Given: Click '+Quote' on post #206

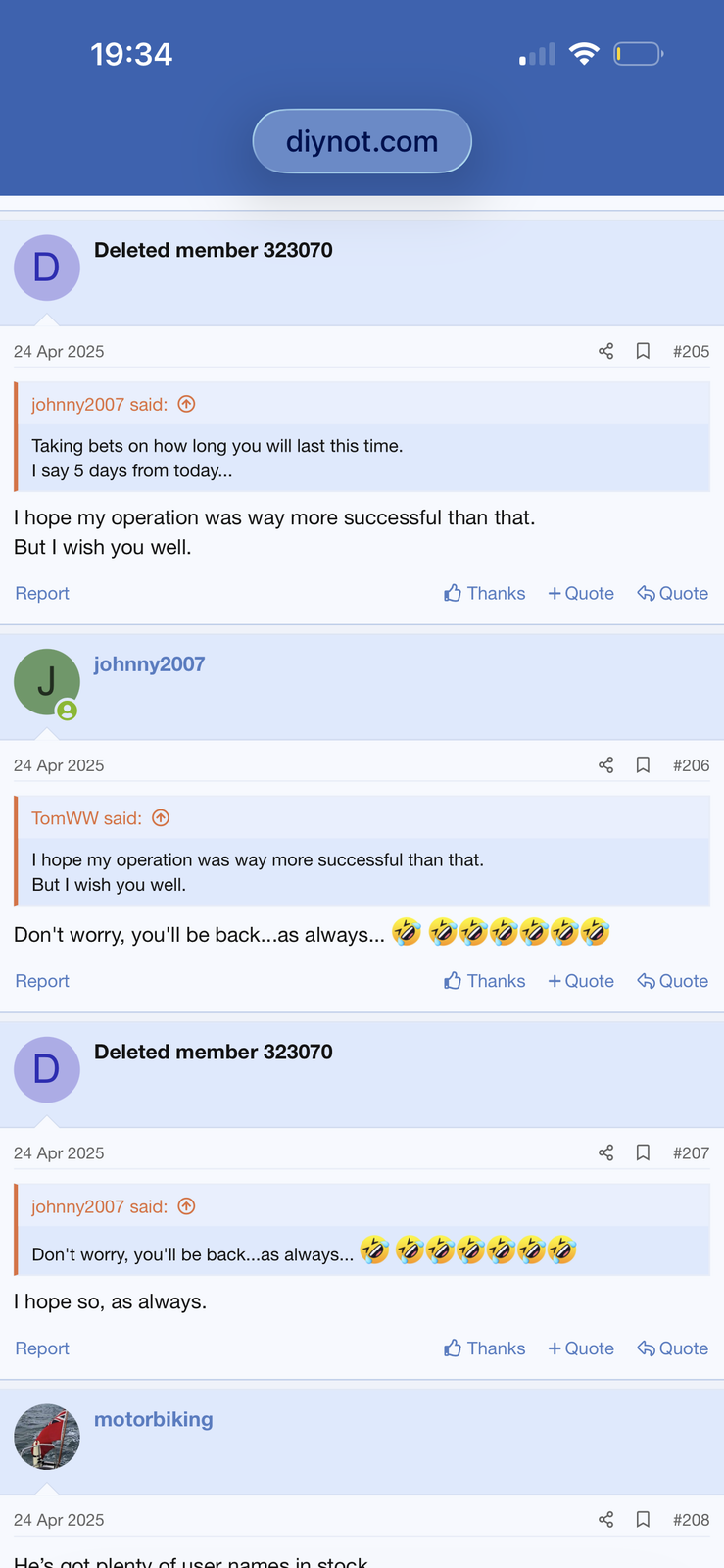Looking at the screenshot, I should (x=580, y=980).
